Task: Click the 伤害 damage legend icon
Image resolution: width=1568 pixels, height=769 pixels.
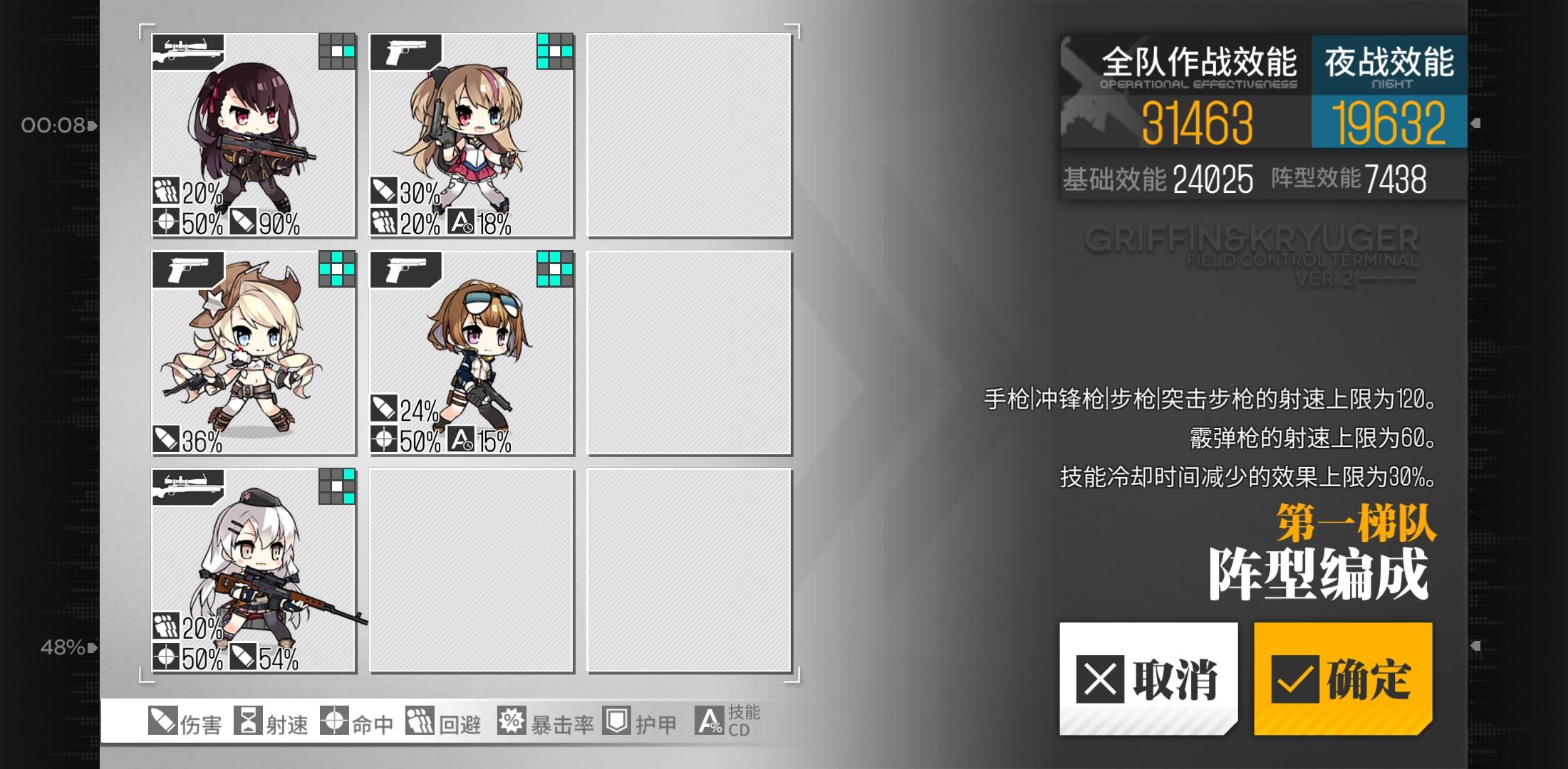Action: click(162, 721)
